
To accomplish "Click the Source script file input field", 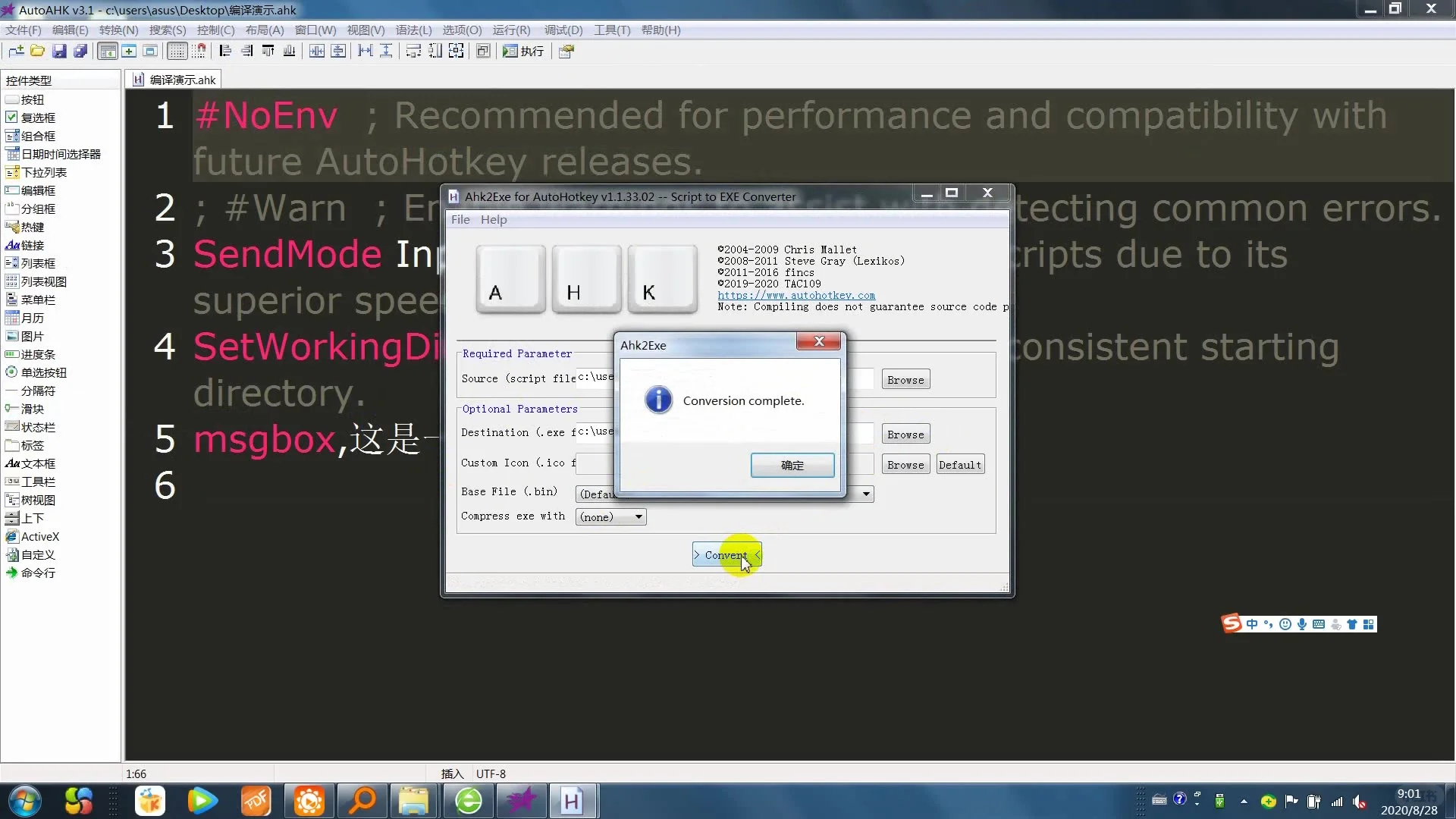I will tap(595, 378).
